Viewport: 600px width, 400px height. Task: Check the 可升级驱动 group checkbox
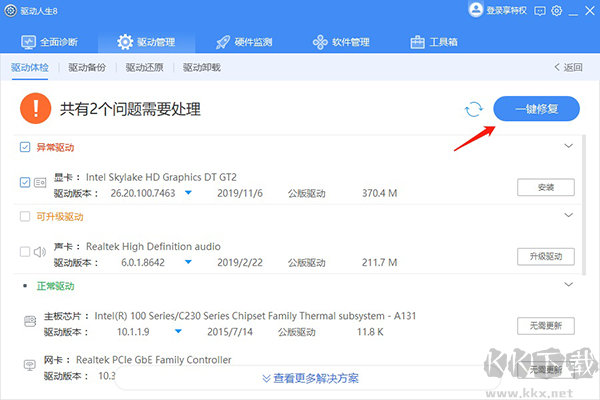click(25, 216)
